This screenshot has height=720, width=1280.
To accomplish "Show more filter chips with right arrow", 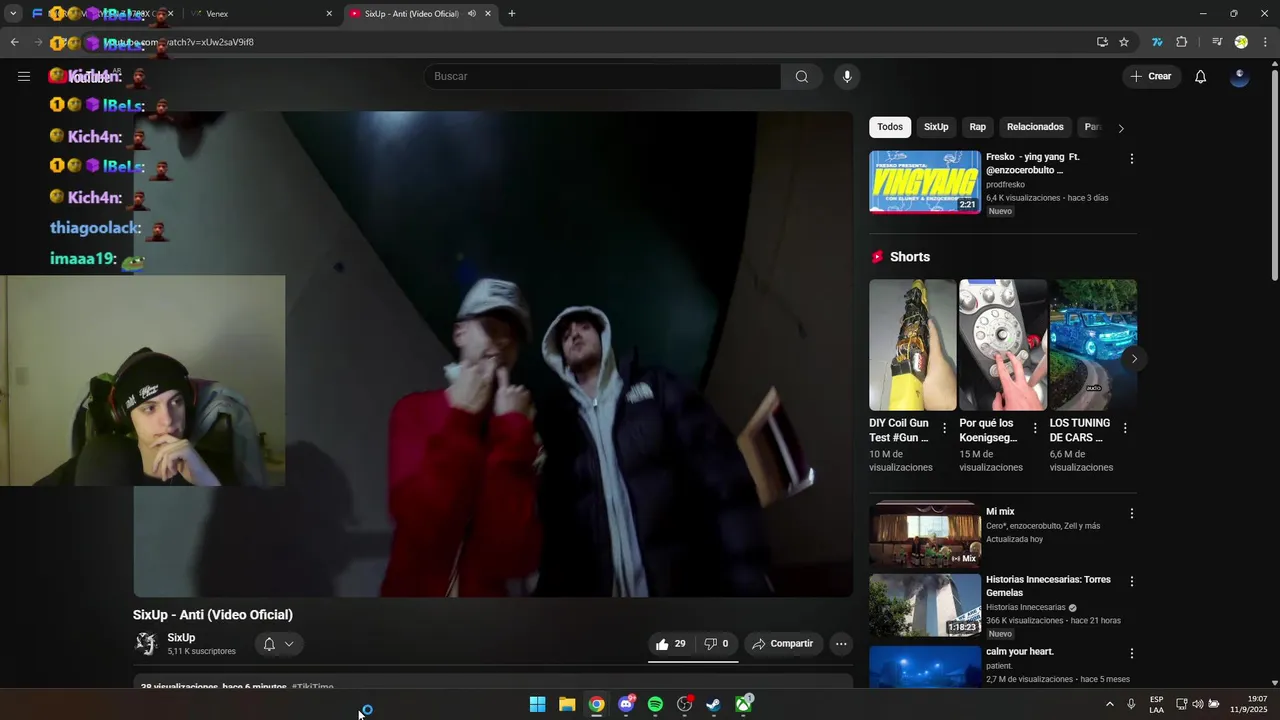I will click(1121, 128).
